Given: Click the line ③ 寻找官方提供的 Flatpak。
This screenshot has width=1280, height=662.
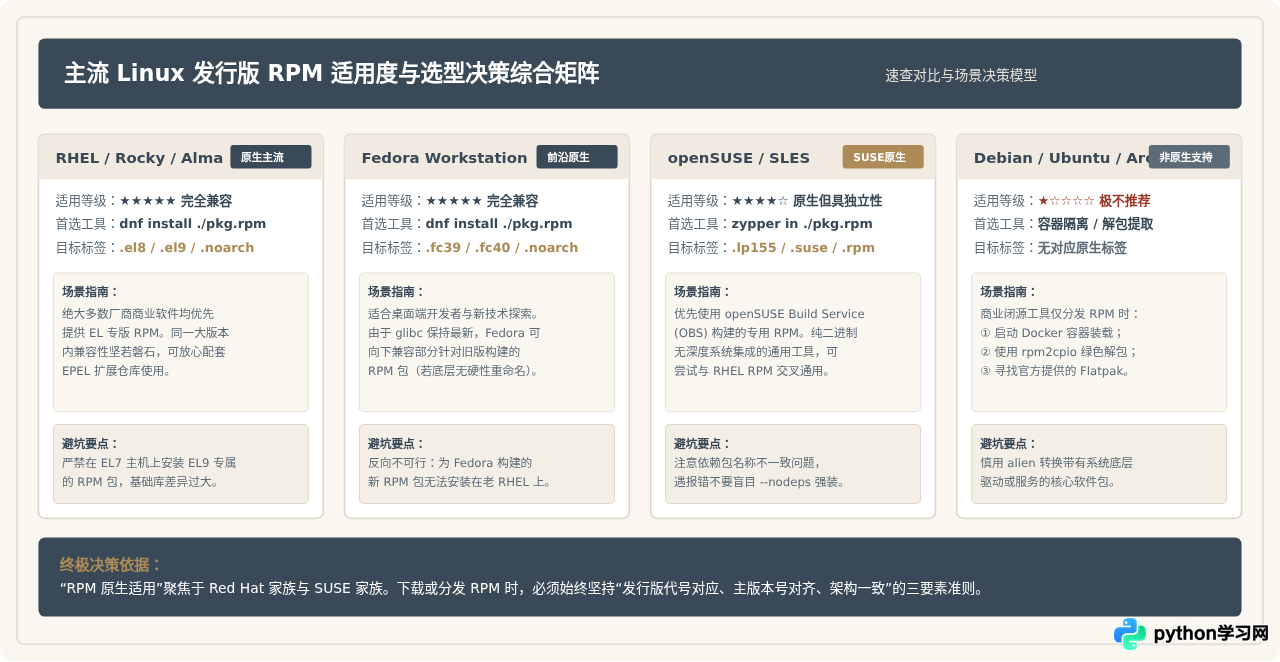Looking at the screenshot, I should tap(1055, 371).
